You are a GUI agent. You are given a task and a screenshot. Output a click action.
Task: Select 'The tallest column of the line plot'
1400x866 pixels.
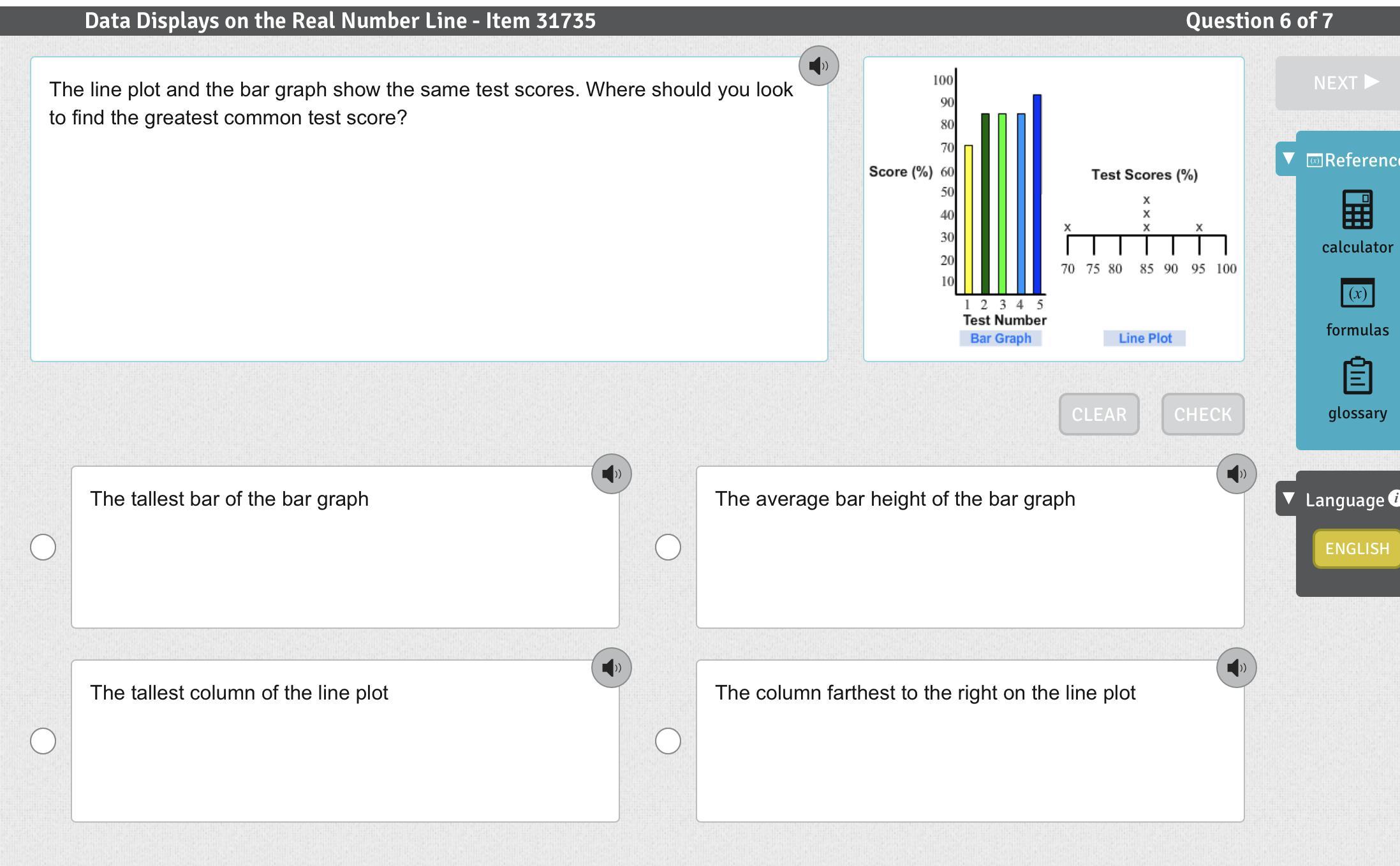43,741
